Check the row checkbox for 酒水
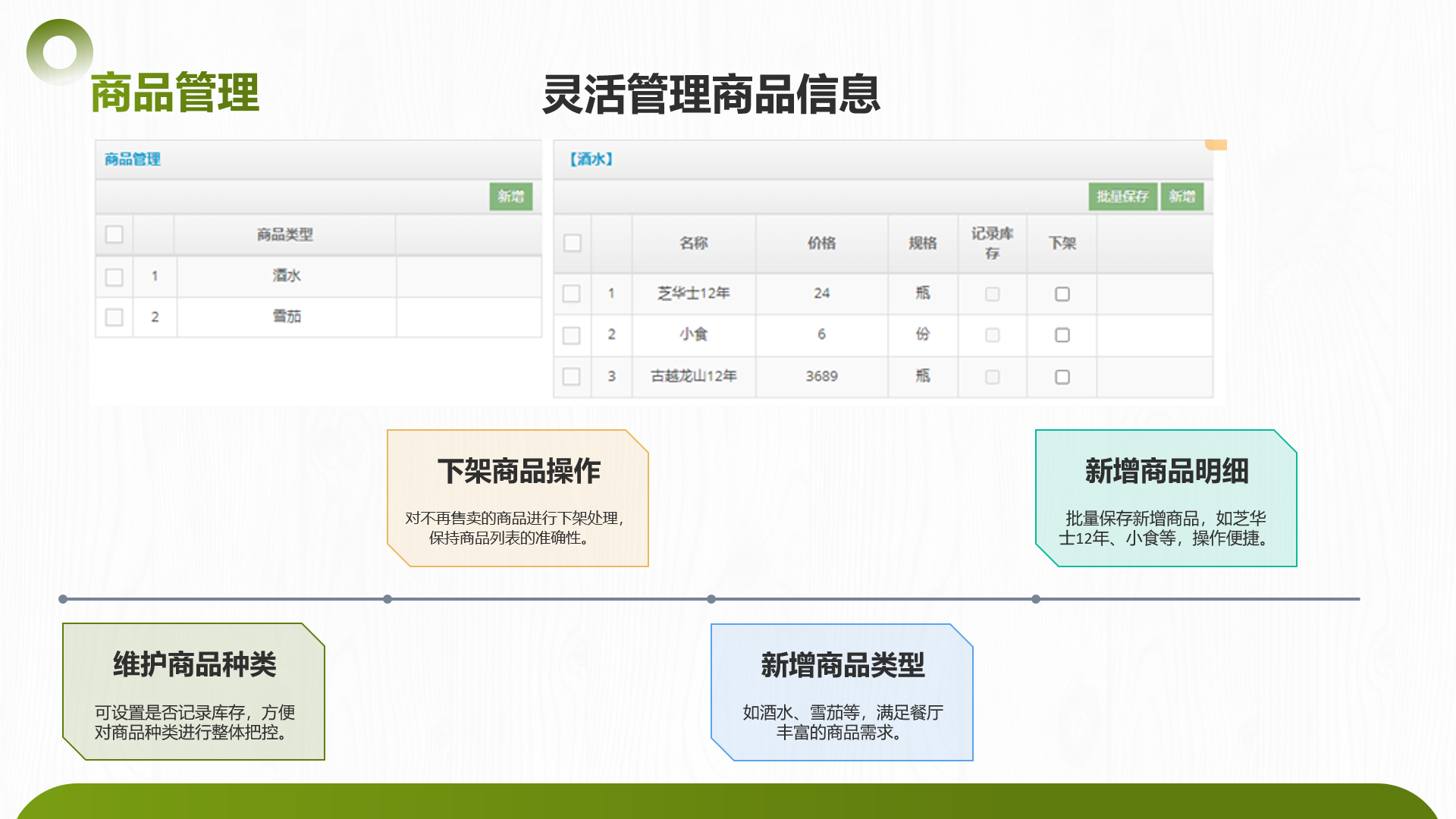This screenshot has width=1456, height=819. [x=115, y=277]
